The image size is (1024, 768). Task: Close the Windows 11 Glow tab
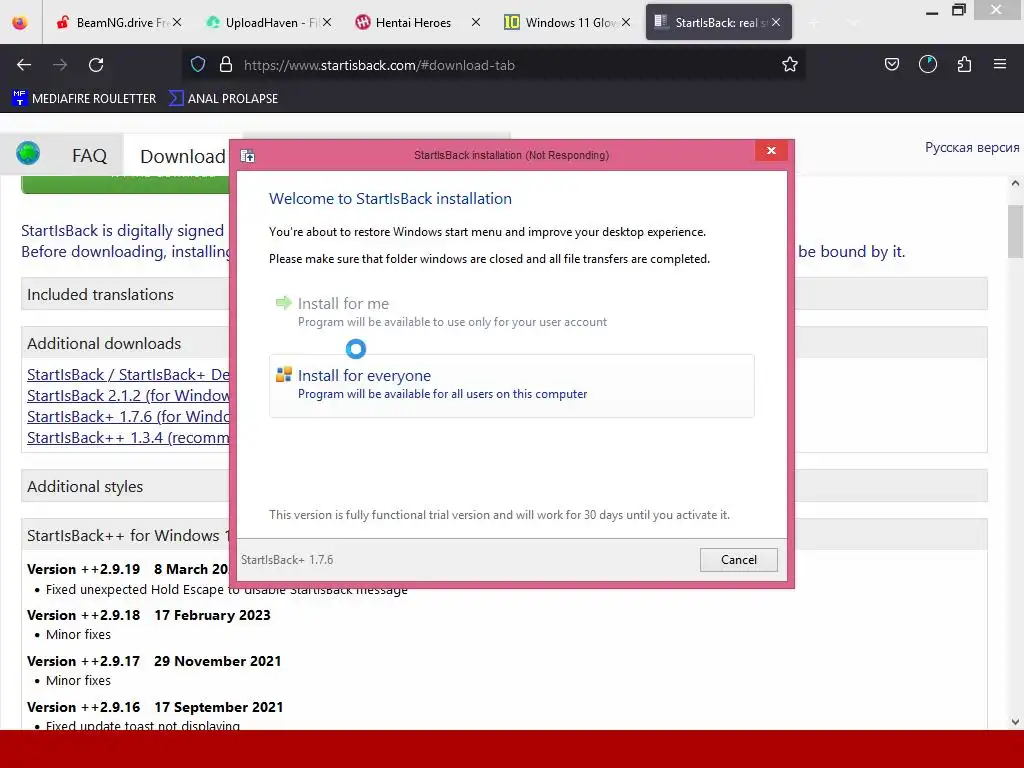tap(626, 22)
